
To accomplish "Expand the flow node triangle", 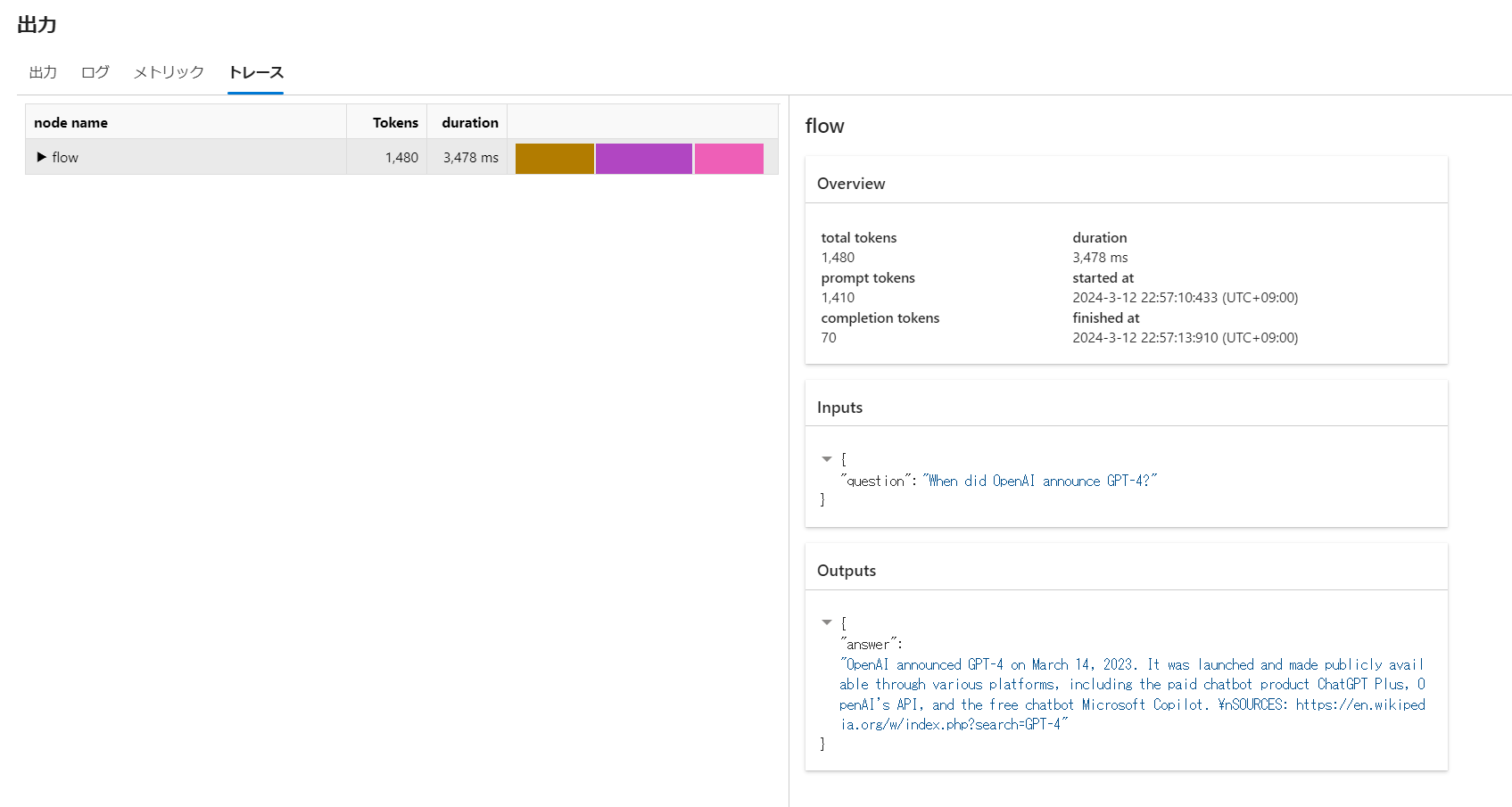I will (x=41, y=157).
